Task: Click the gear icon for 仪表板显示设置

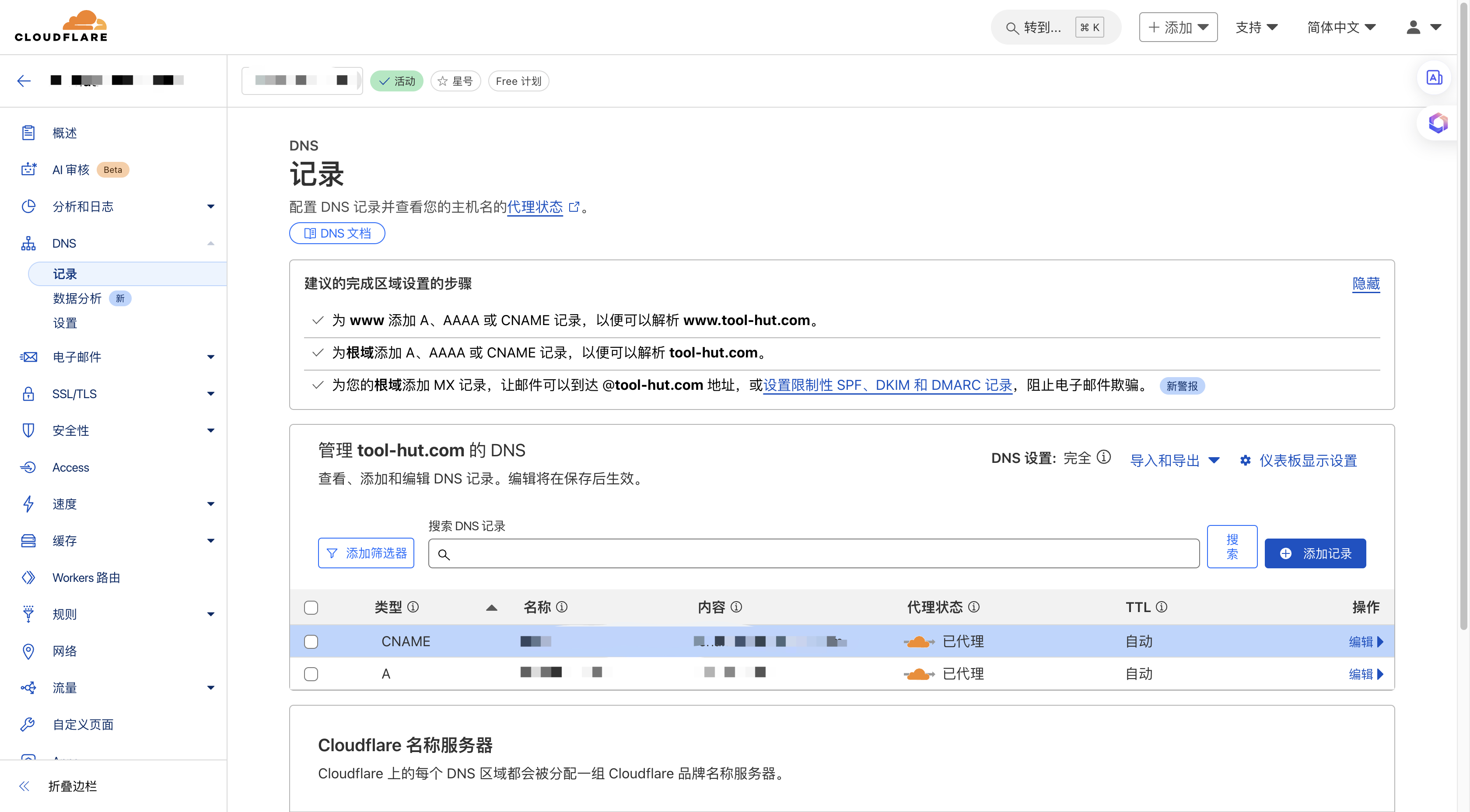Action: point(1245,460)
